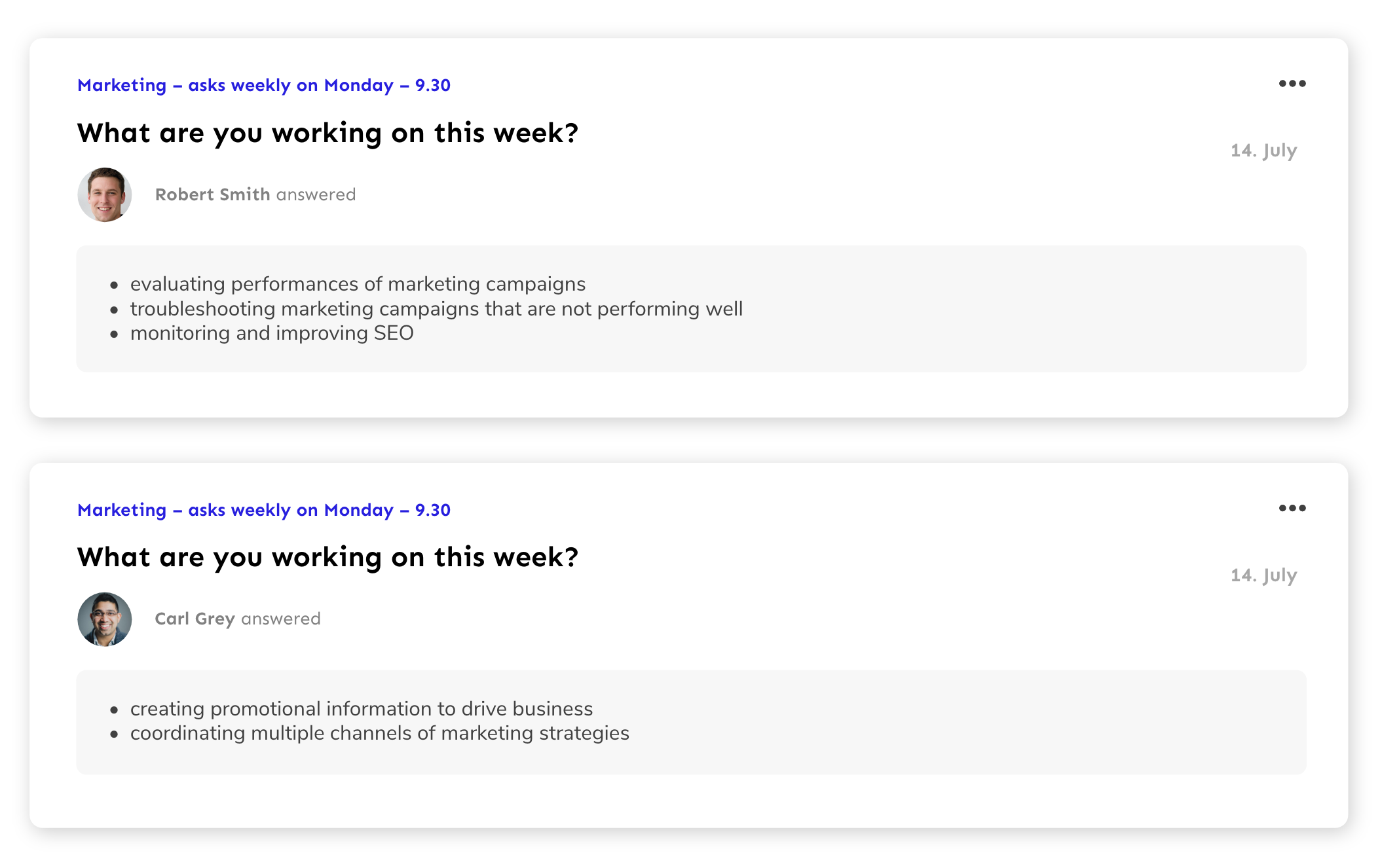1382x868 pixels.
Task: Select the question title on Carl Grey's card
Action: (x=327, y=557)
